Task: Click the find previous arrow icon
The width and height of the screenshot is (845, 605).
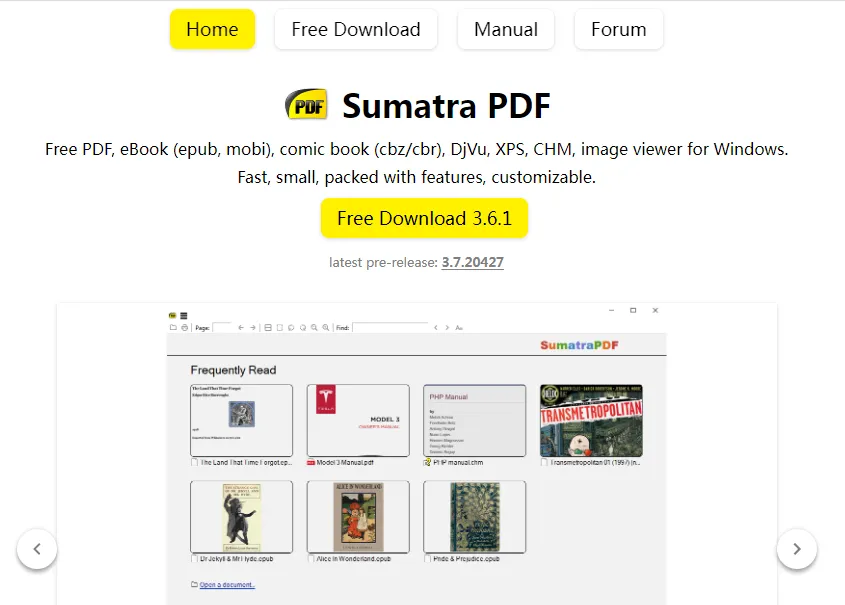Action: 436,328
